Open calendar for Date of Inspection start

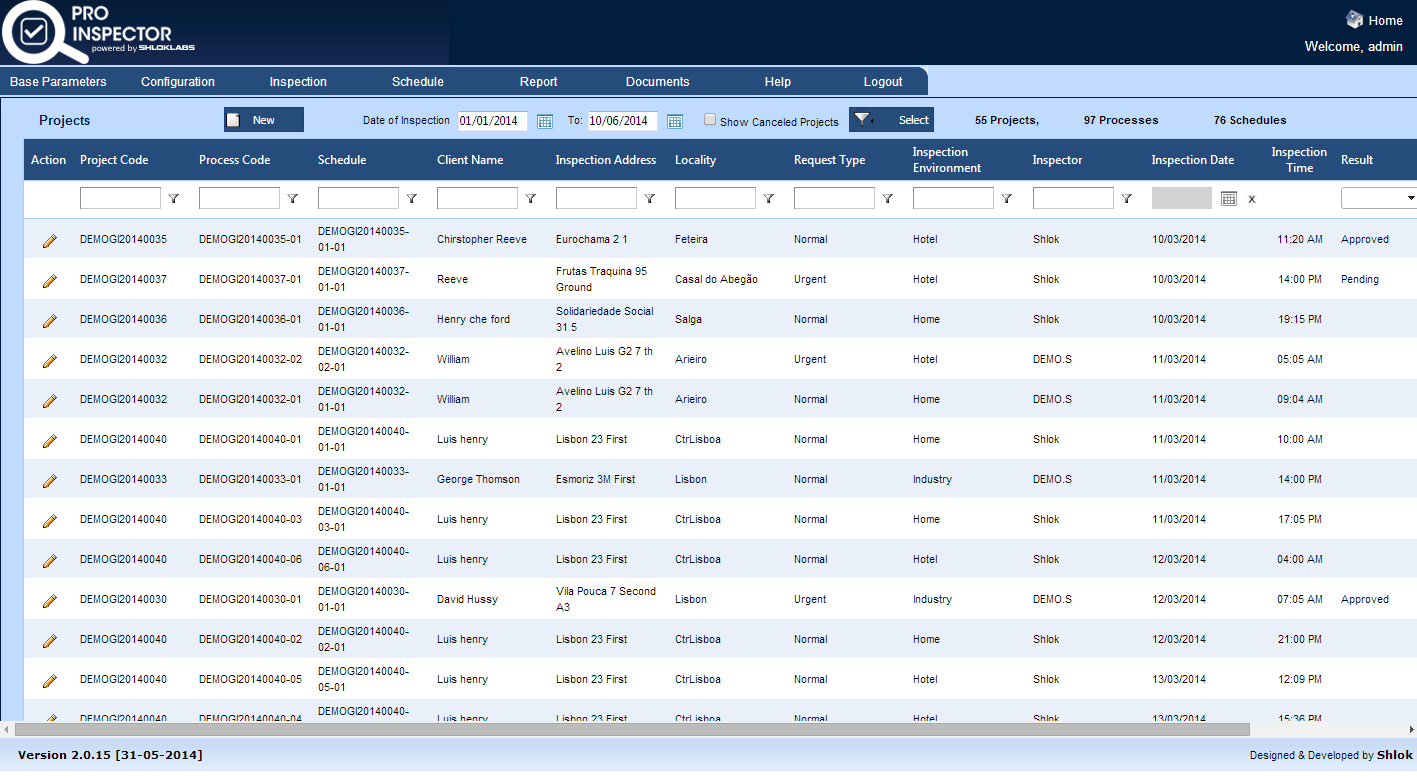[x=545, y=121]
